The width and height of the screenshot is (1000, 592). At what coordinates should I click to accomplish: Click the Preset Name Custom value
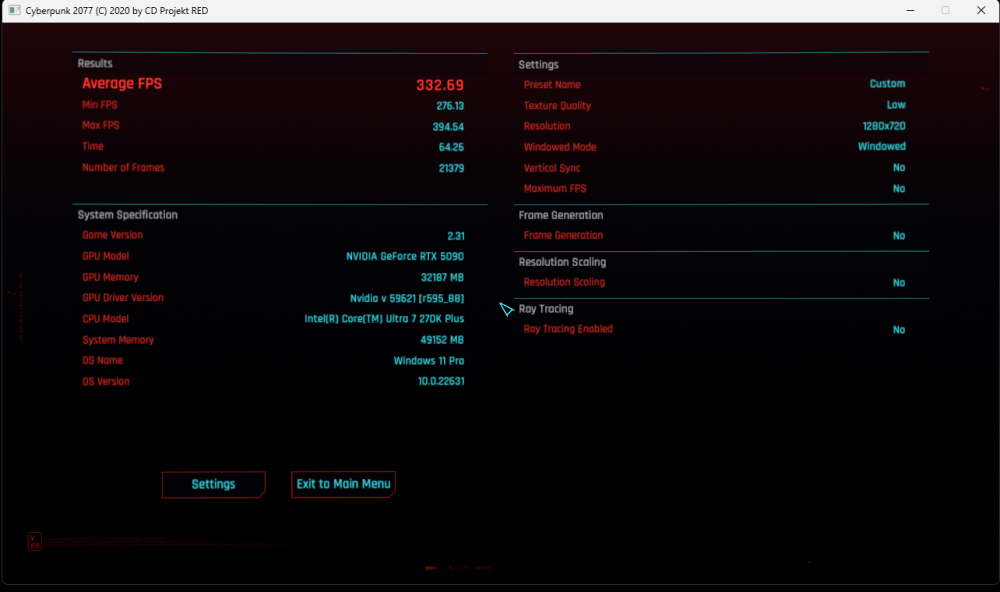(887, 84)
